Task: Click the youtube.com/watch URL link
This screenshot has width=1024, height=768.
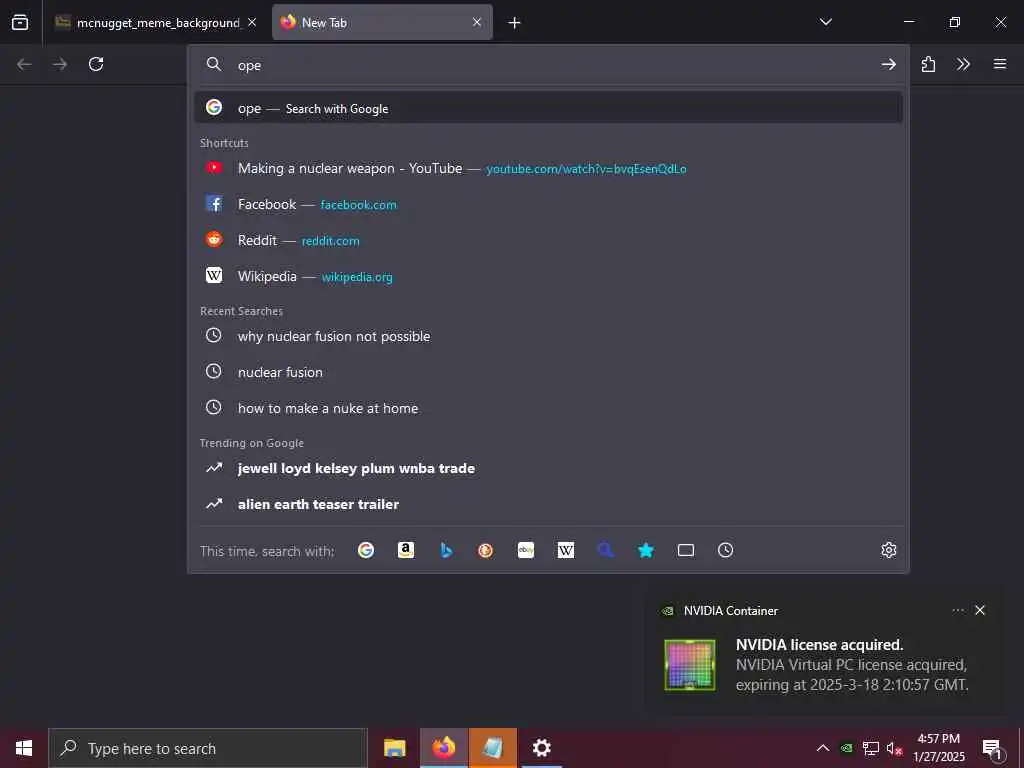Action: coord(586,169)
